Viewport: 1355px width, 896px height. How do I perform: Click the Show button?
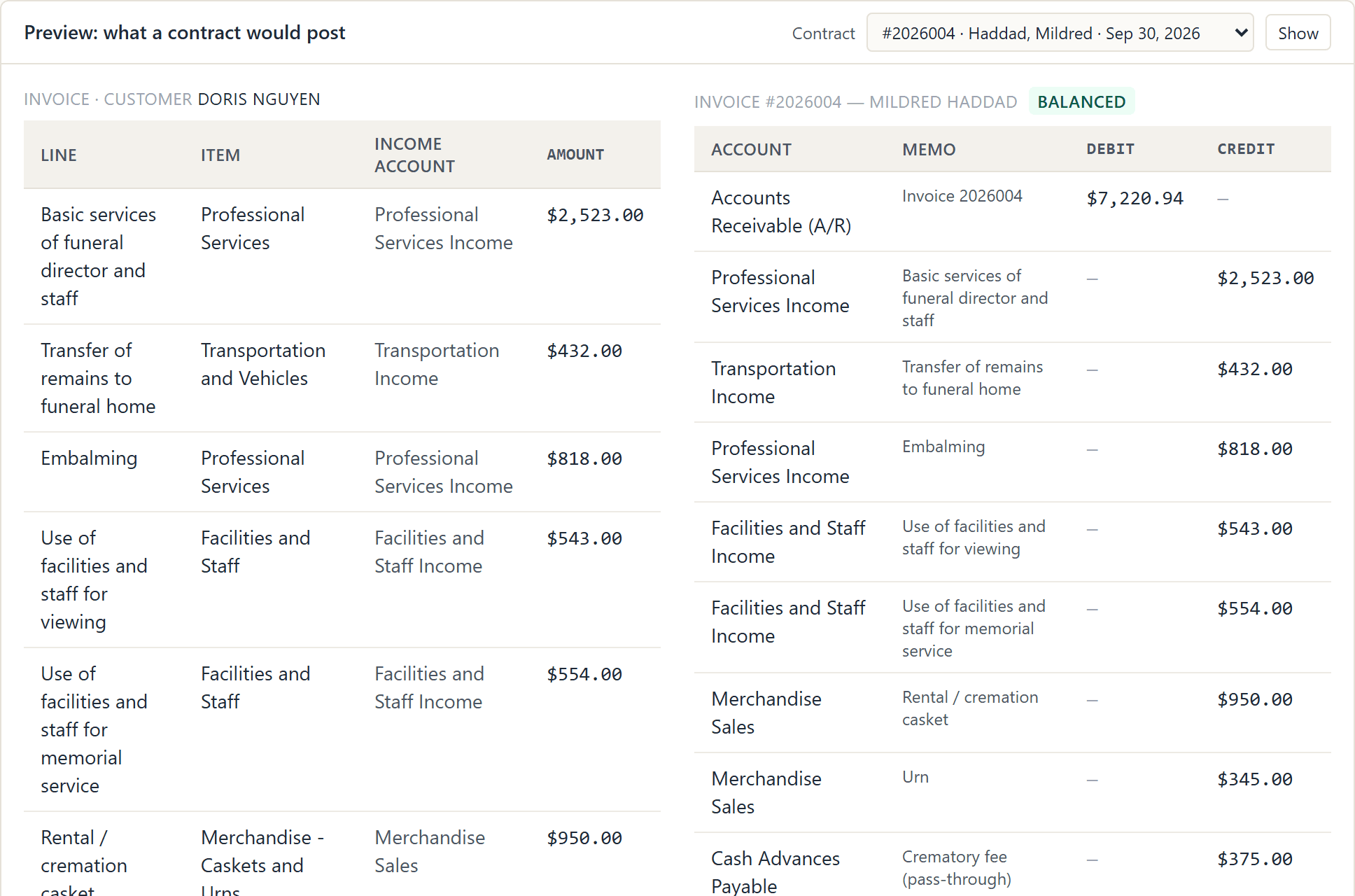point(1298,33)
